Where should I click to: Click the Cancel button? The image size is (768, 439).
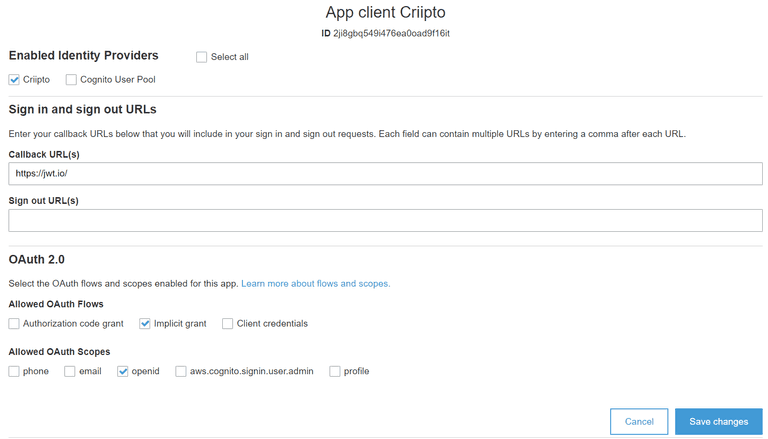(639, 421)
